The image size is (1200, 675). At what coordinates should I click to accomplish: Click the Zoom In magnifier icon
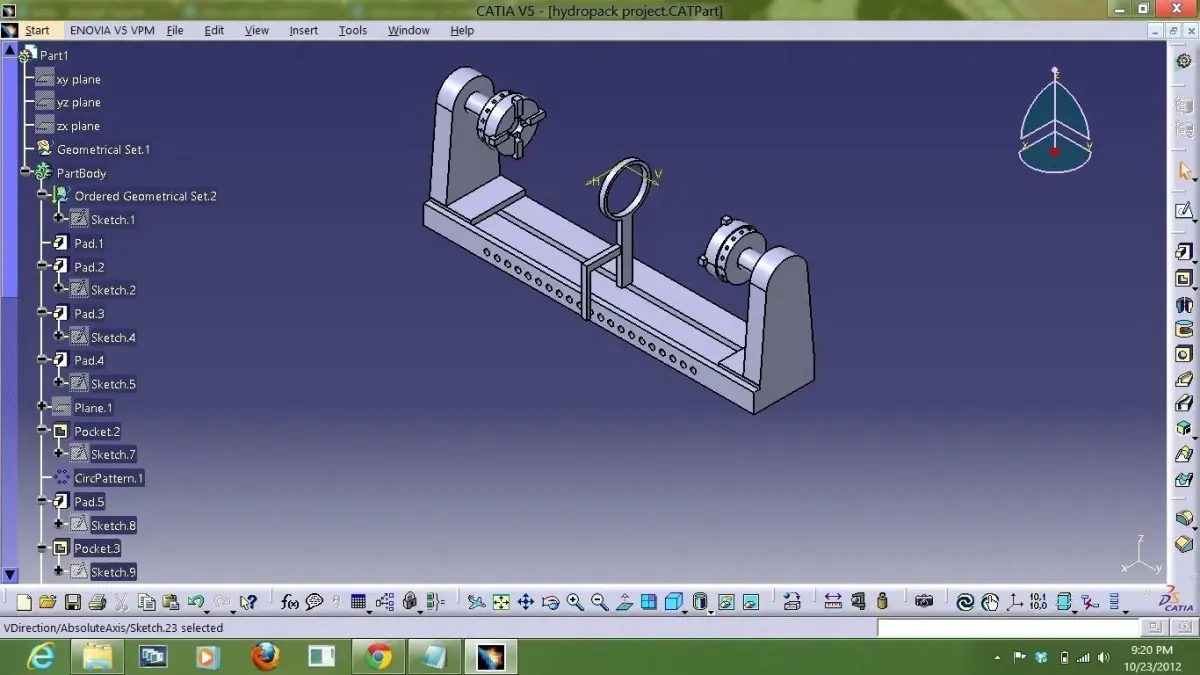[x=574, y=601]
